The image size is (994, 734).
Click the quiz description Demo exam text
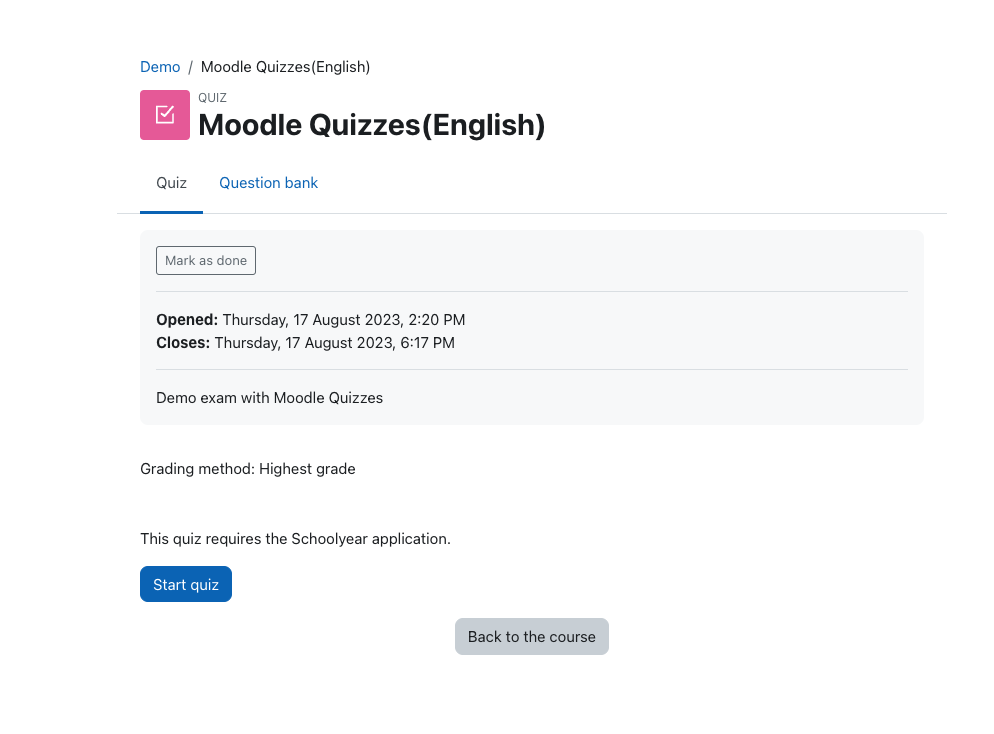coord(269,397)
